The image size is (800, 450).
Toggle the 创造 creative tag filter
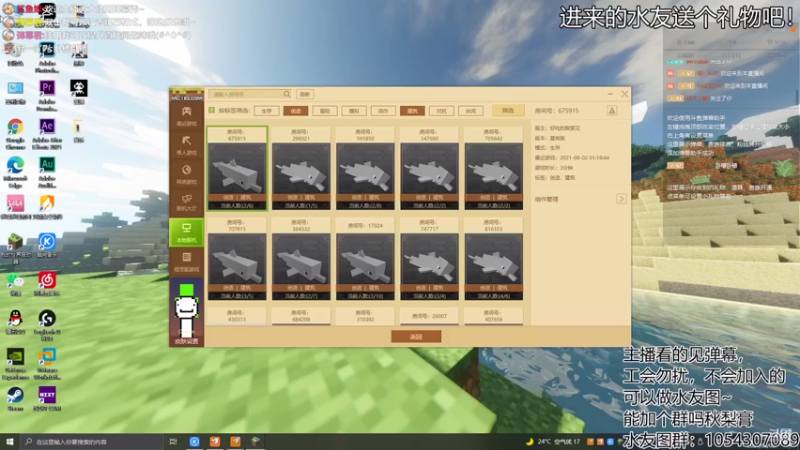coord(295,111)
